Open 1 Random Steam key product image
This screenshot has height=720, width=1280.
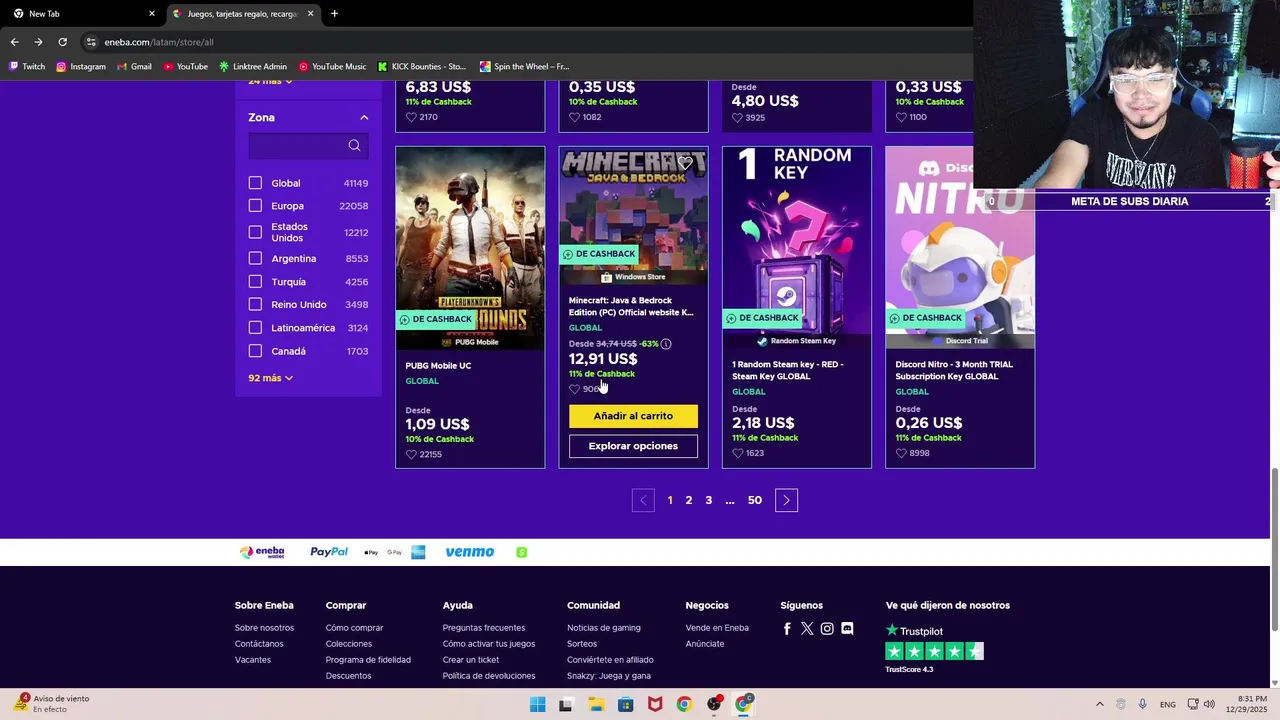tap(797, 248)
